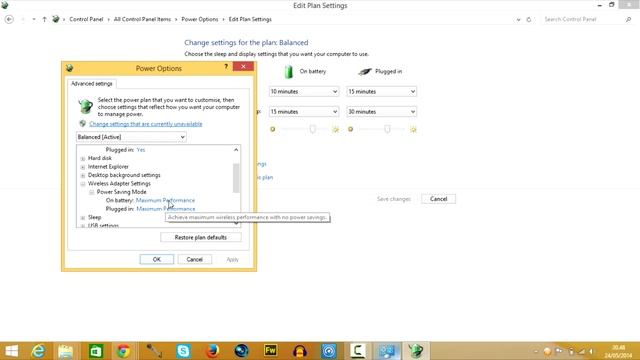
Task: Open the blue circular app next to Fireworks
Action: click(x=329, y=351)
